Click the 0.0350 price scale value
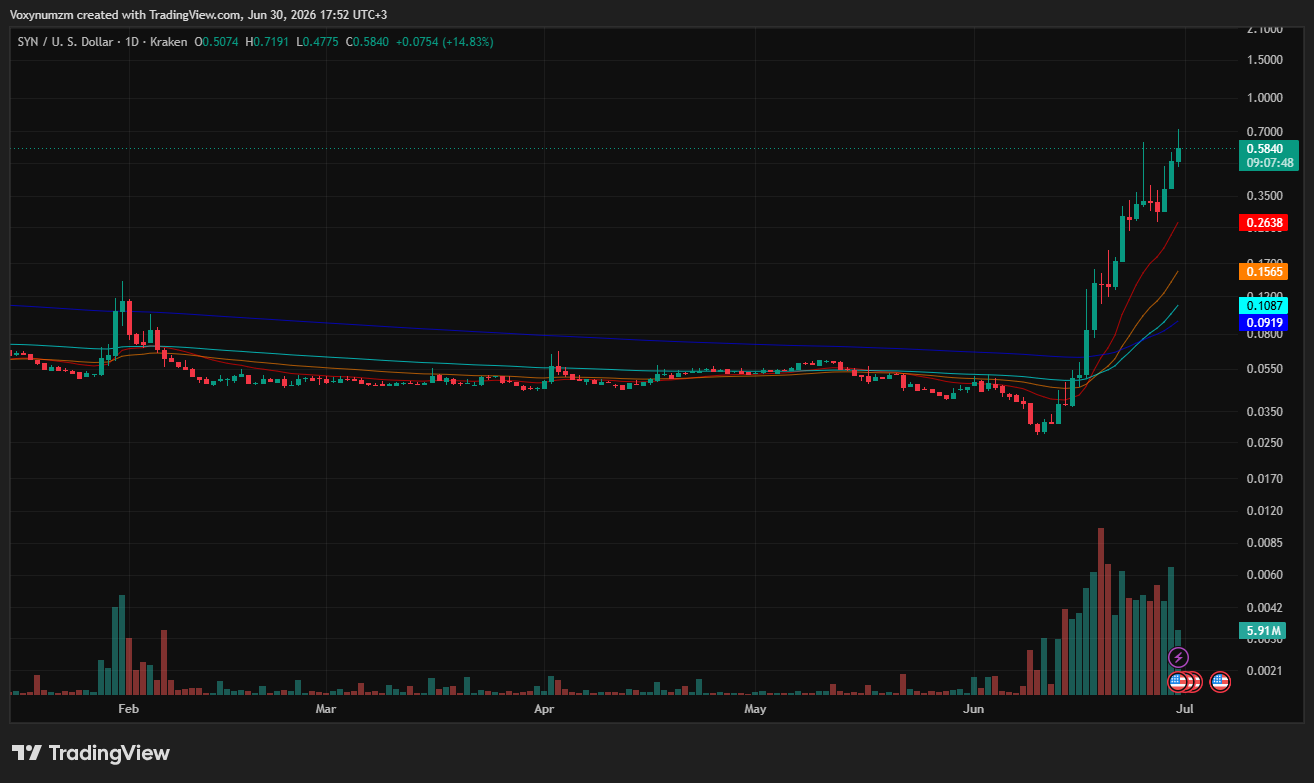Screen dimensions: 1314x783 [x=1264, y=412]
